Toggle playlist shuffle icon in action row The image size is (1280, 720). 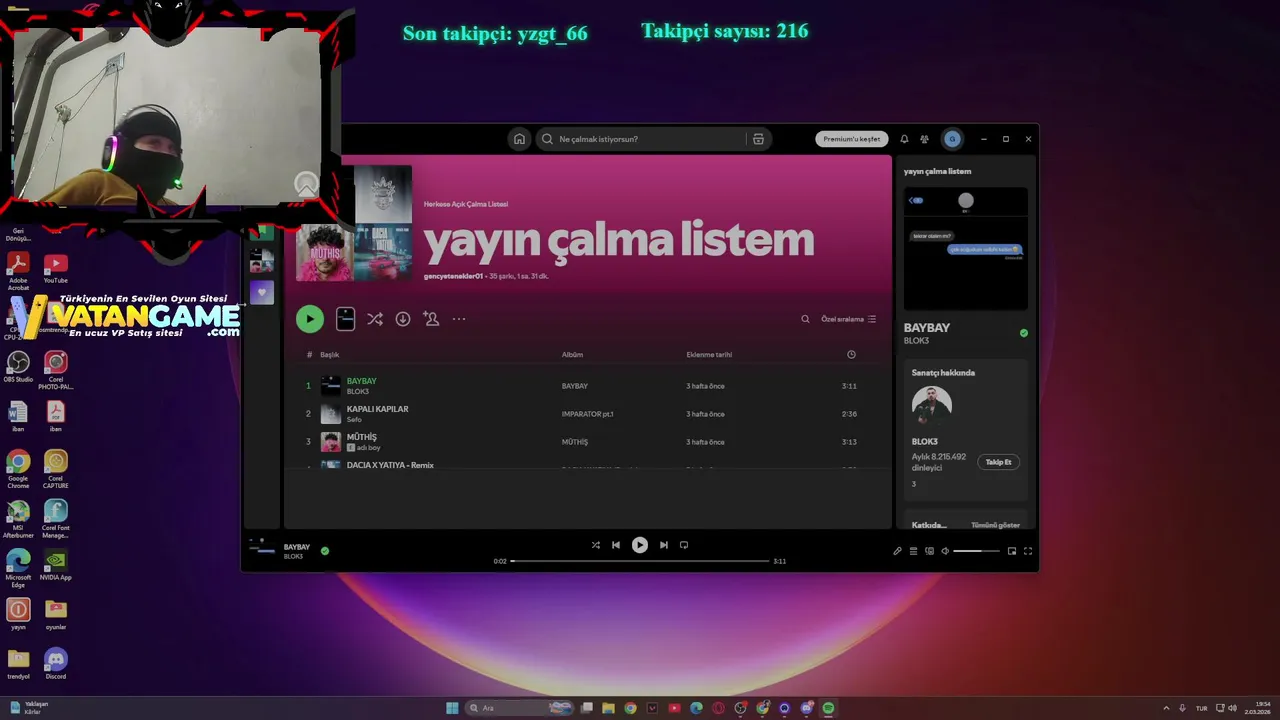(x=374, y=319)
